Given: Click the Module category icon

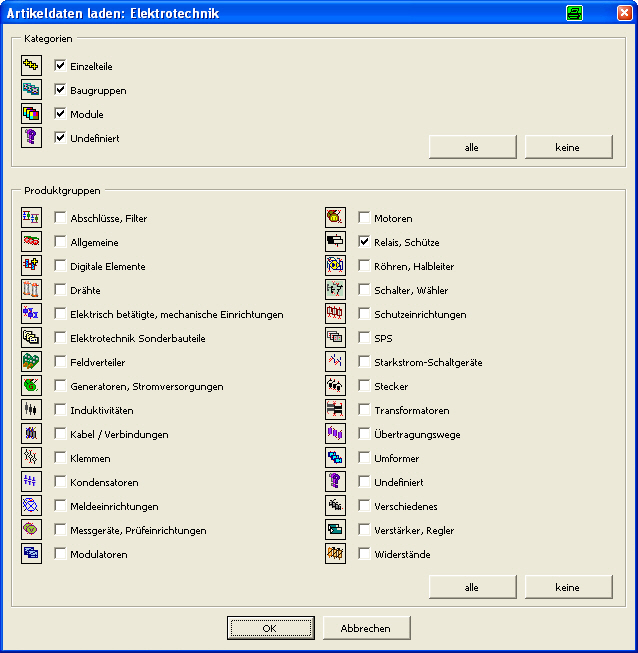Looking at the screenshot, I should click(31, 113).
